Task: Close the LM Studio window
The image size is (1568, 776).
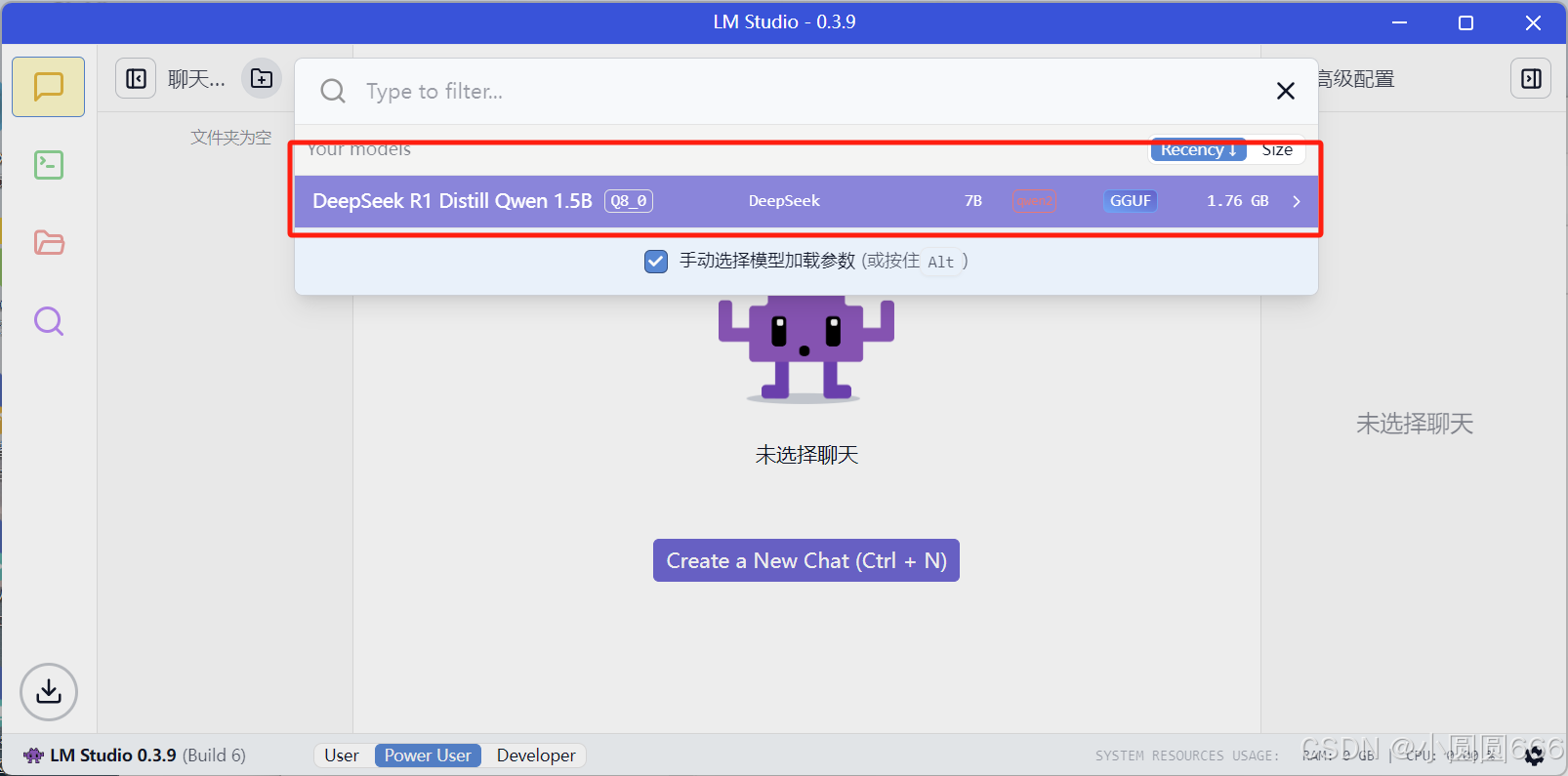Action: click(x=1533, y=22)
